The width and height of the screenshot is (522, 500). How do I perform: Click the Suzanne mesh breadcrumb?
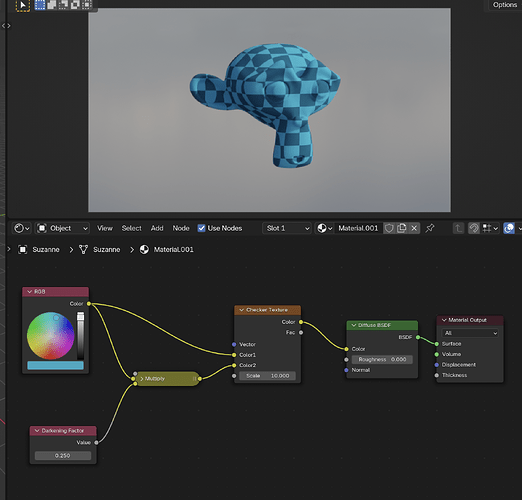tap(107, 250)
